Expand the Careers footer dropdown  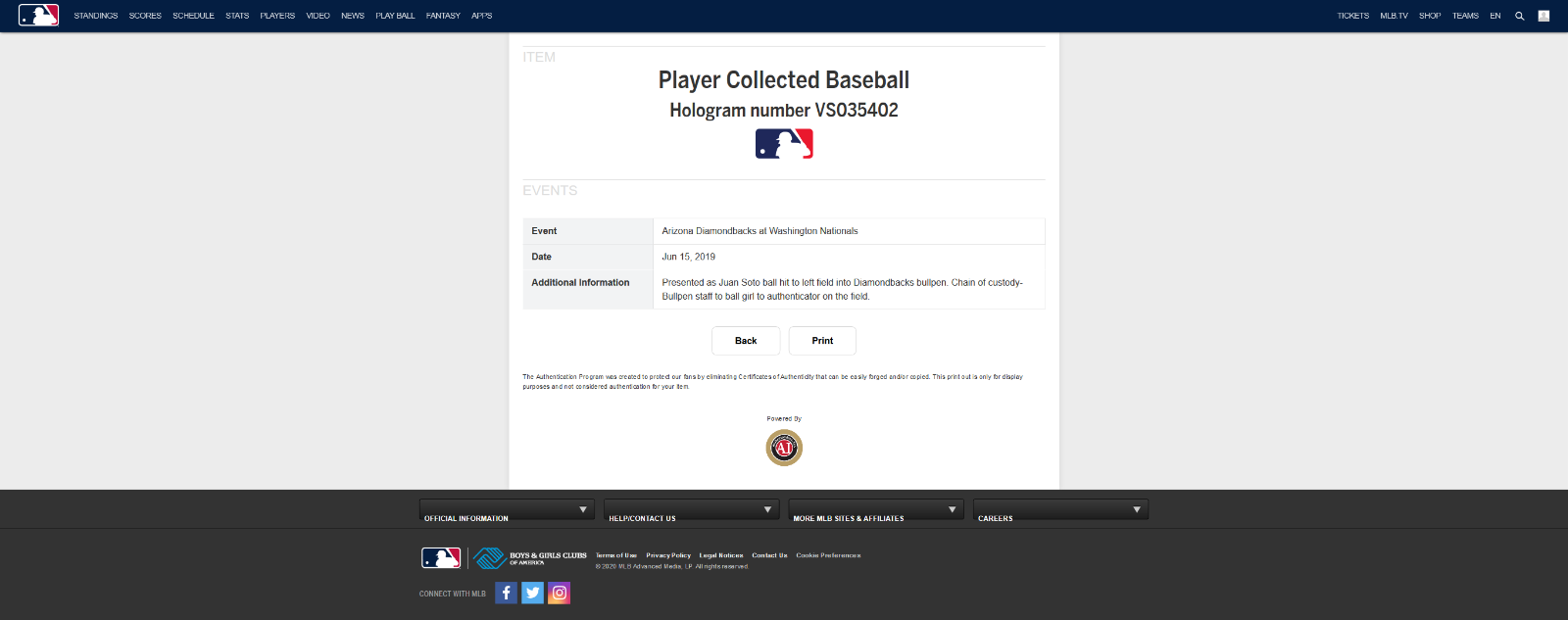click(x=1059, y=510)
